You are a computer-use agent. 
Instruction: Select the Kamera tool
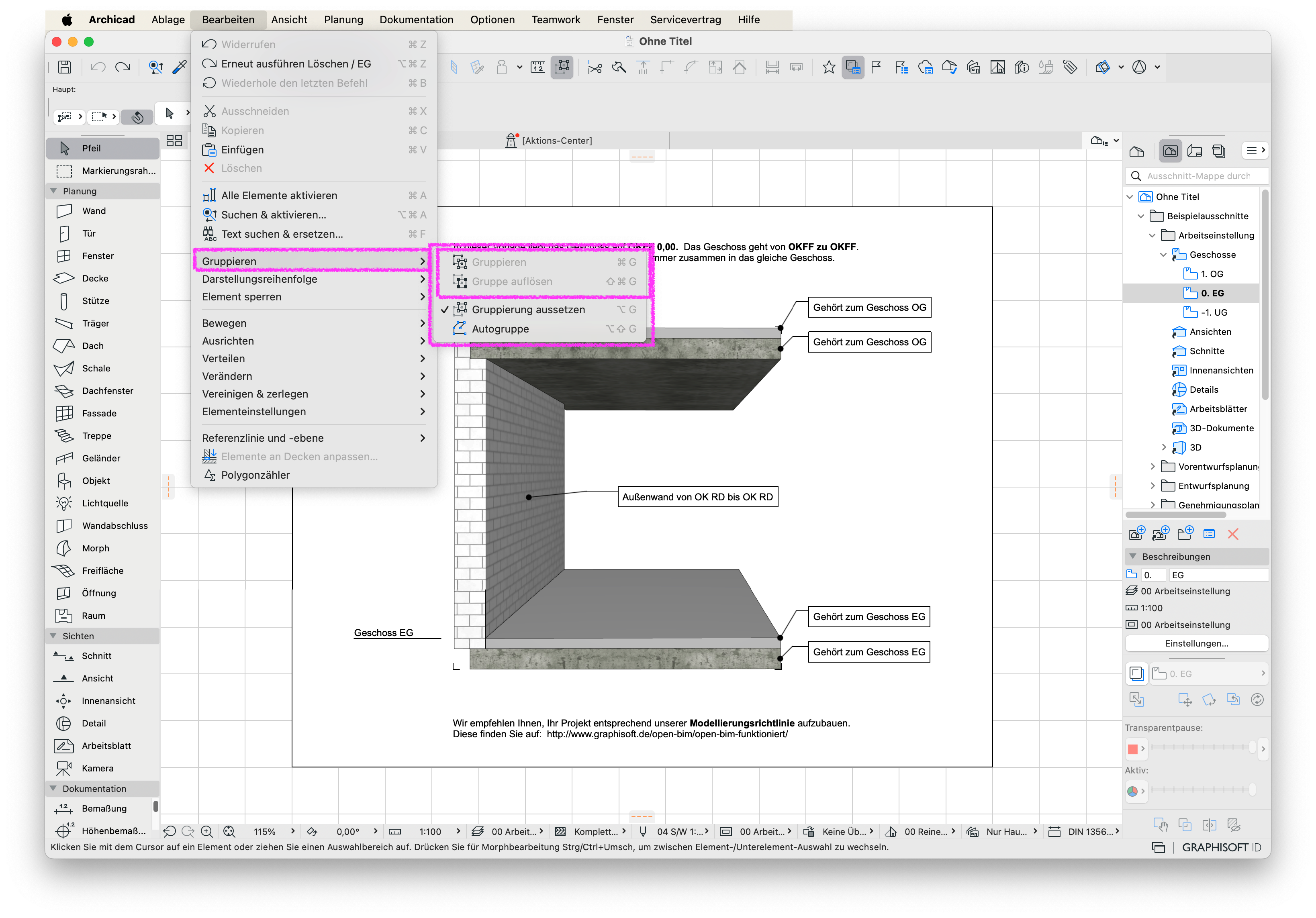(102, 768)
